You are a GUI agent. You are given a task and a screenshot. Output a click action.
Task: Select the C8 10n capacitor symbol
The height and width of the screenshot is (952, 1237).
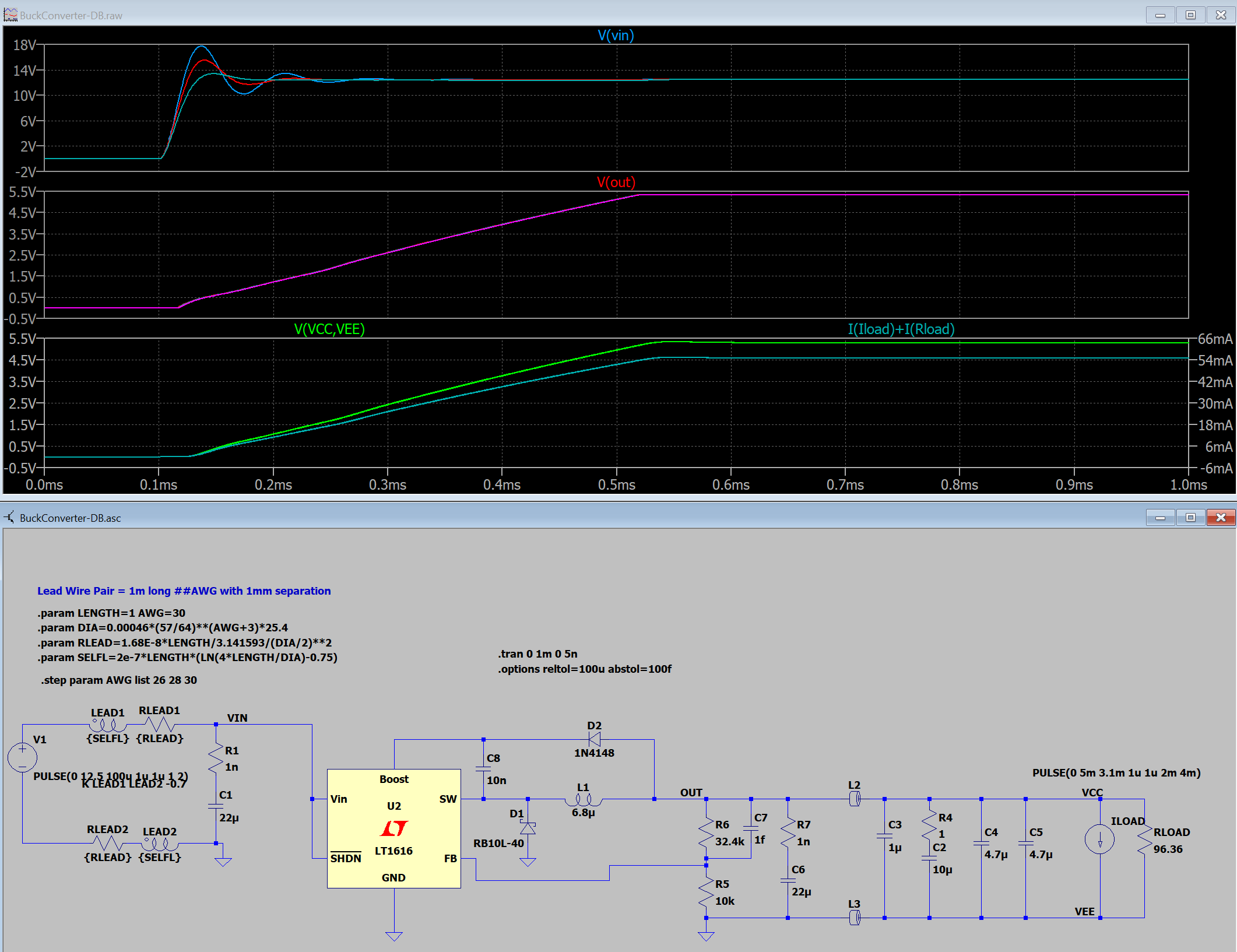point(483,769)
